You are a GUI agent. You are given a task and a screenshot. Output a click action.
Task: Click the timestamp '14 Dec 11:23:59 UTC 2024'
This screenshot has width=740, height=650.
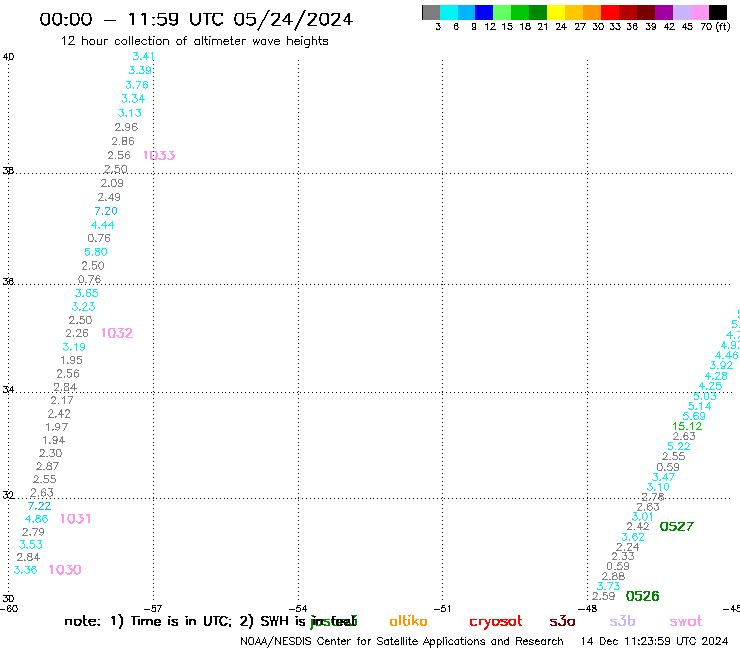coord(655,641)
